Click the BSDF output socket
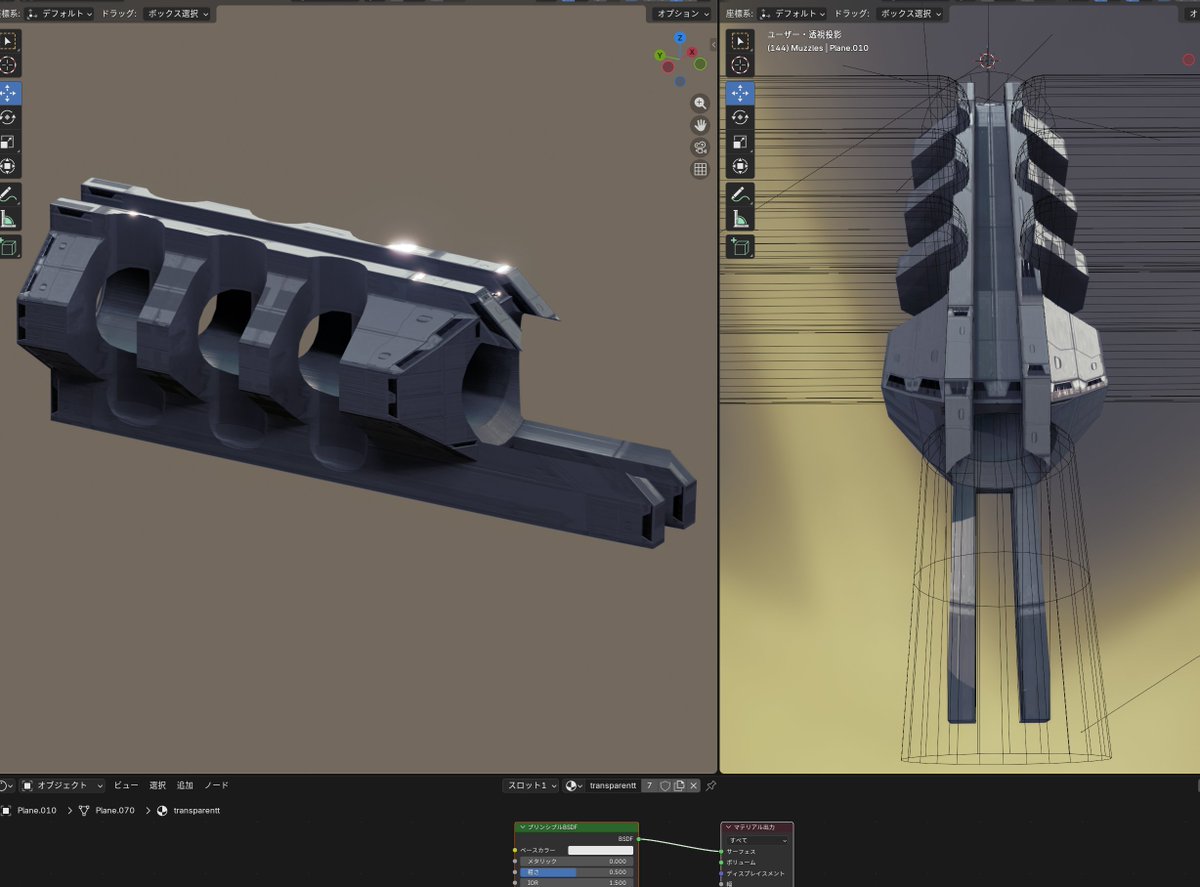Screen dimensions: 1200x887 tap(638, 839)
